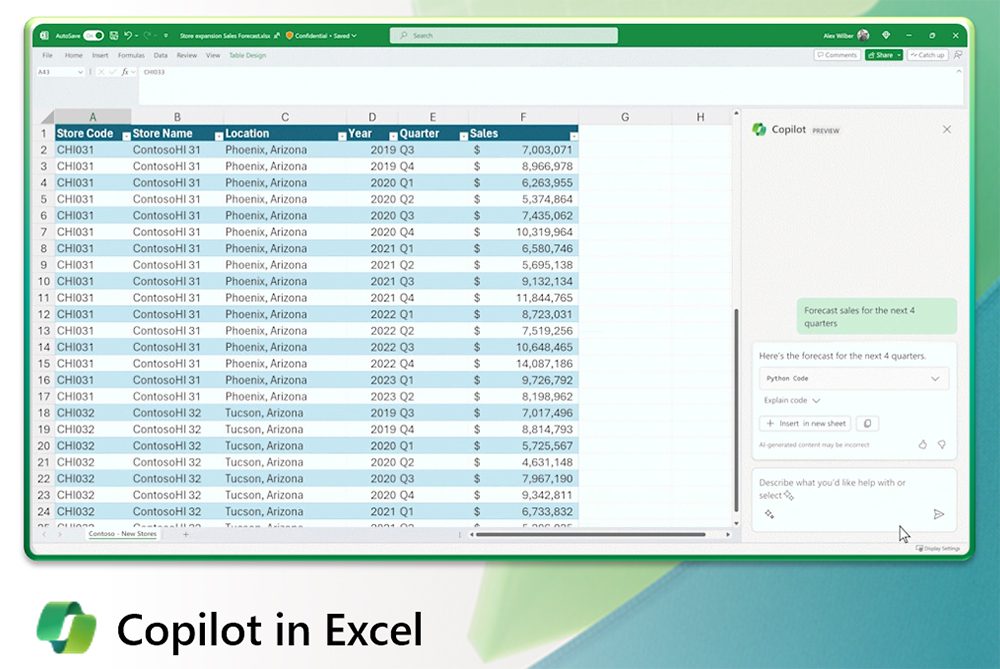1000x669 pixels.
Task: Click the Excel app icon in title bar
Action: pos(44,36)
